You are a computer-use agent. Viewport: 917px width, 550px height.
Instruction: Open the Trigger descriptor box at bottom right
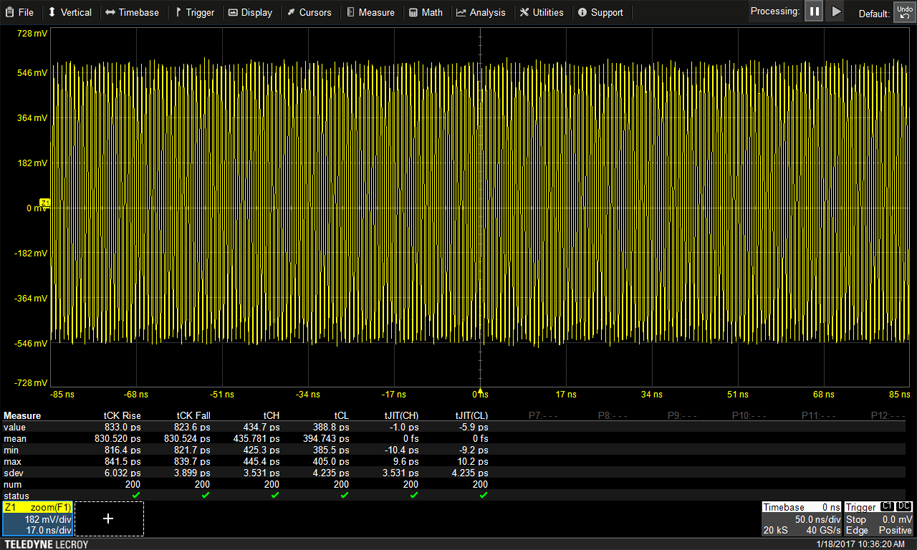(x=879, y=519)
